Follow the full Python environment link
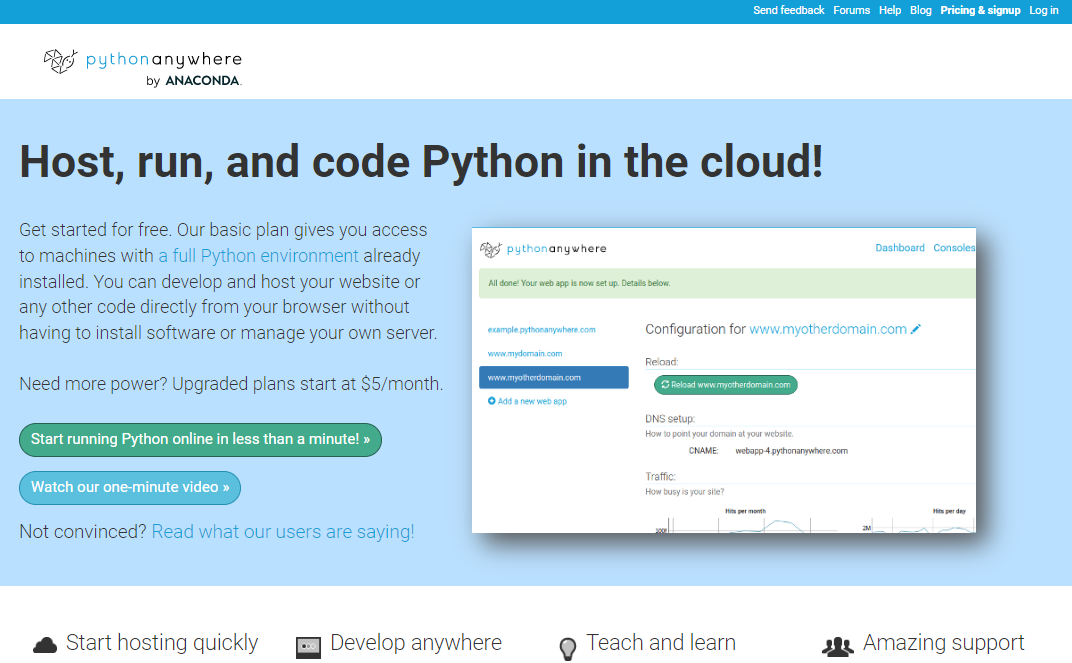Image resolution: width=1072 pixels, height=663 pixels. click(x=259, y=255)
